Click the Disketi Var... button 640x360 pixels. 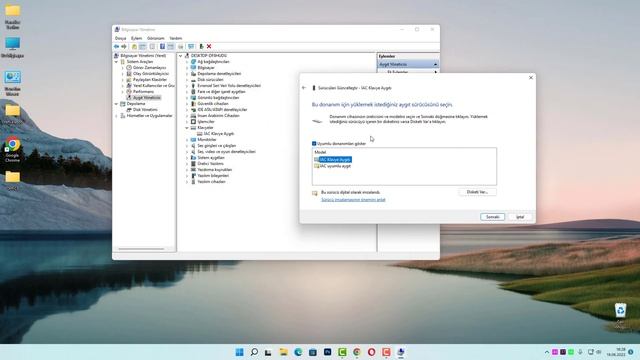click(477, 192)
